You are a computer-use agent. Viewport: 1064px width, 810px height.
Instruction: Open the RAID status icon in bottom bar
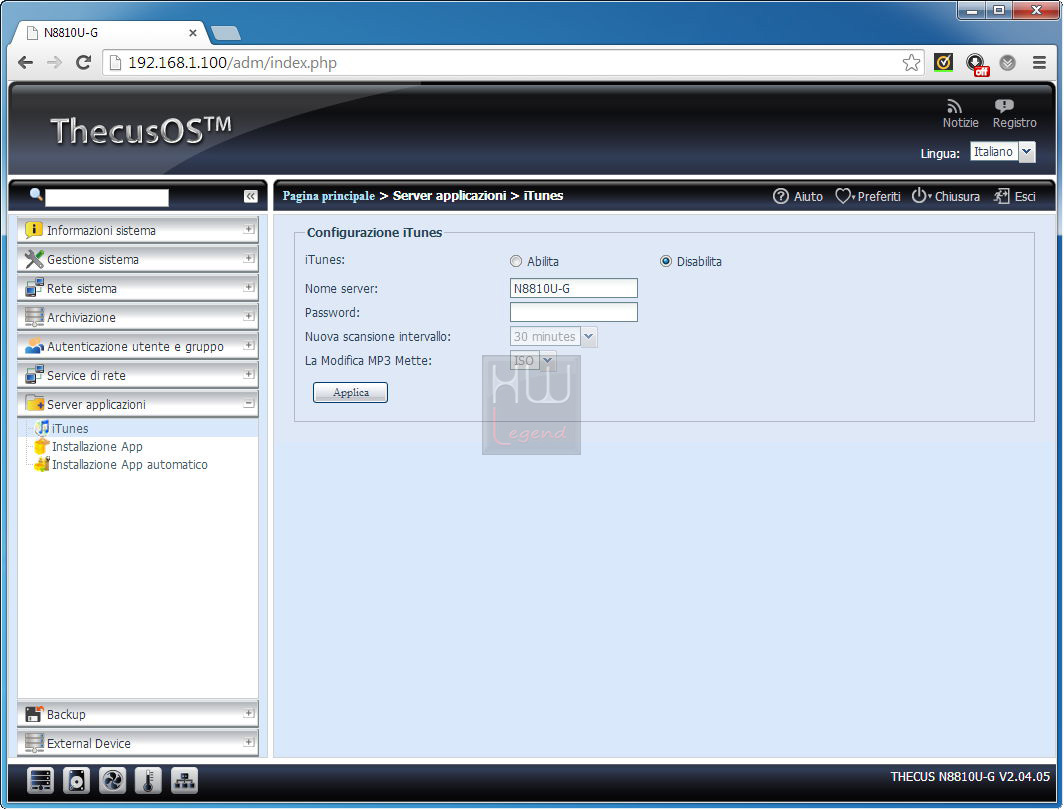[41, 781]
